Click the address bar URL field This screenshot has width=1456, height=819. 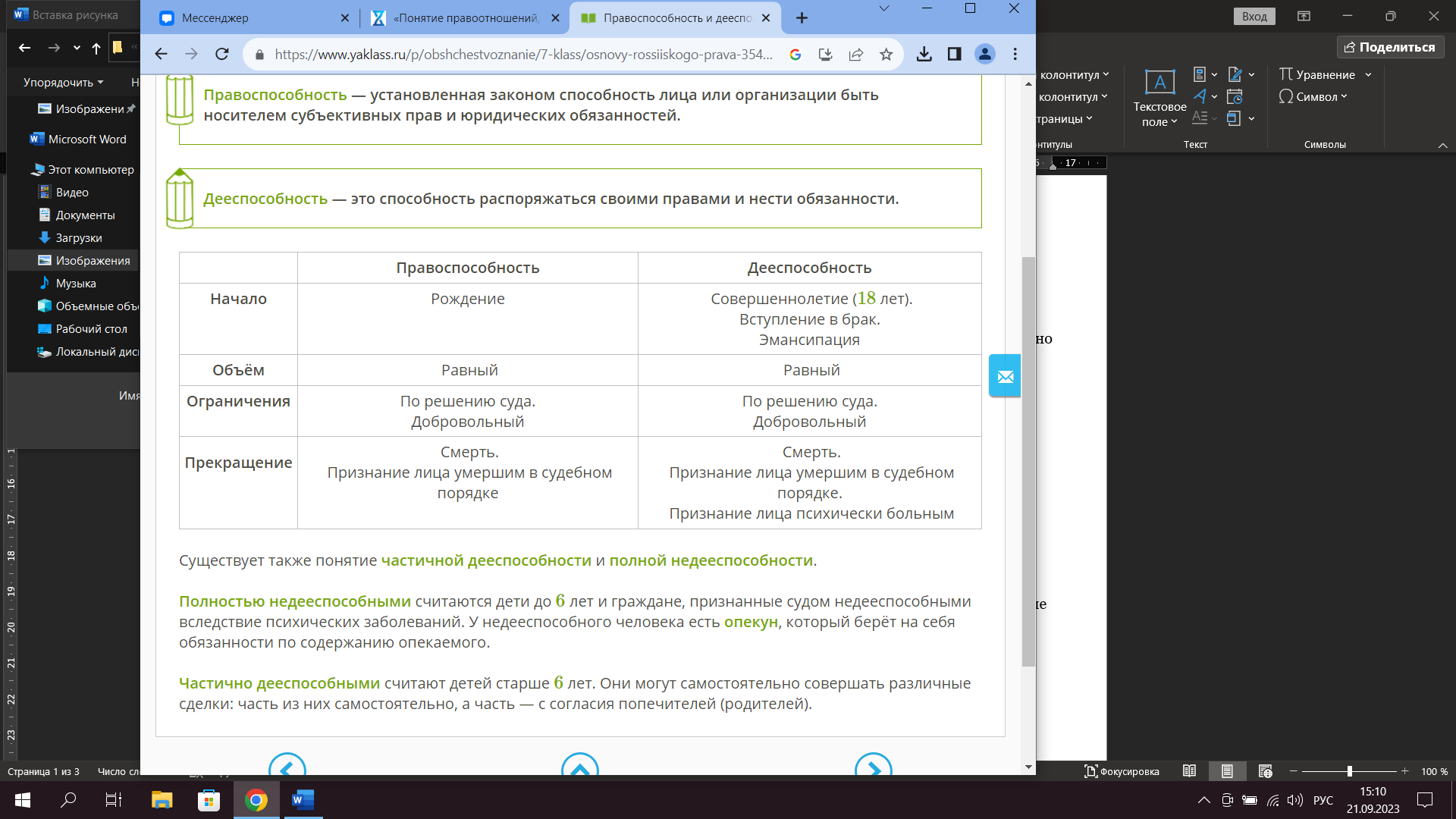(523, 54)
